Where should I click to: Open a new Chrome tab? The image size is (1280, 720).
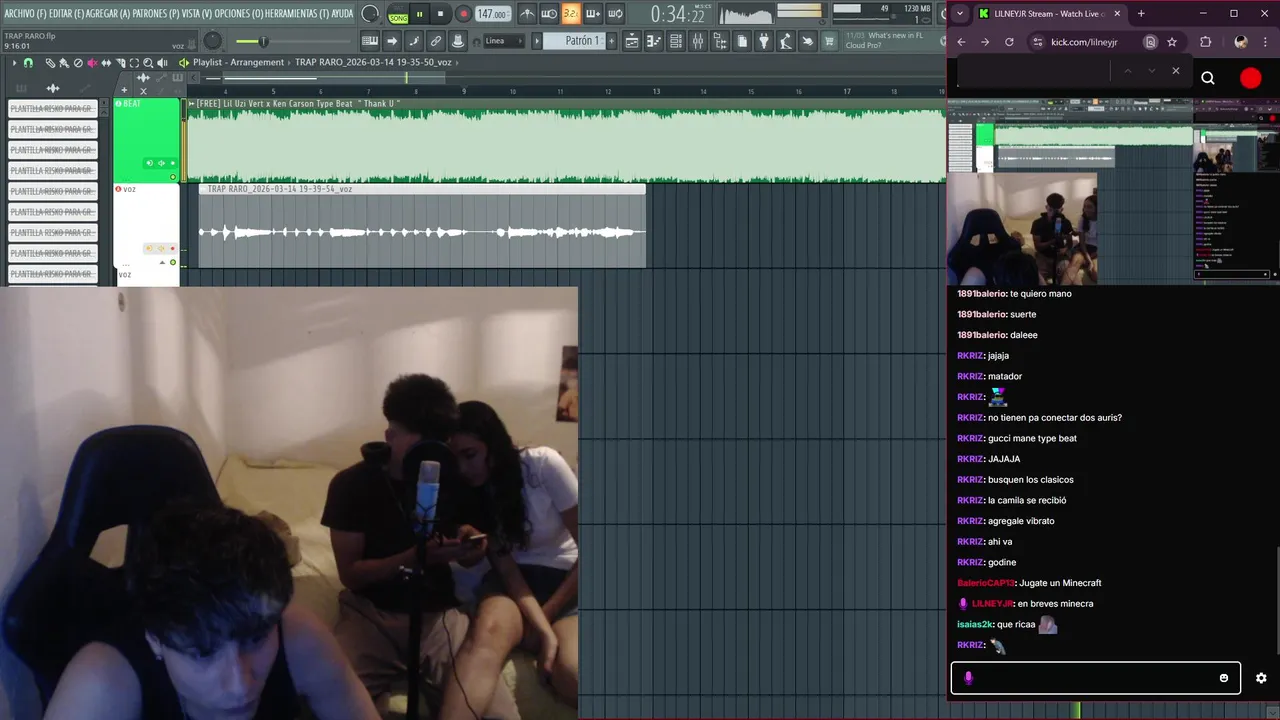pyautogui.click(x=1141, y=13)
